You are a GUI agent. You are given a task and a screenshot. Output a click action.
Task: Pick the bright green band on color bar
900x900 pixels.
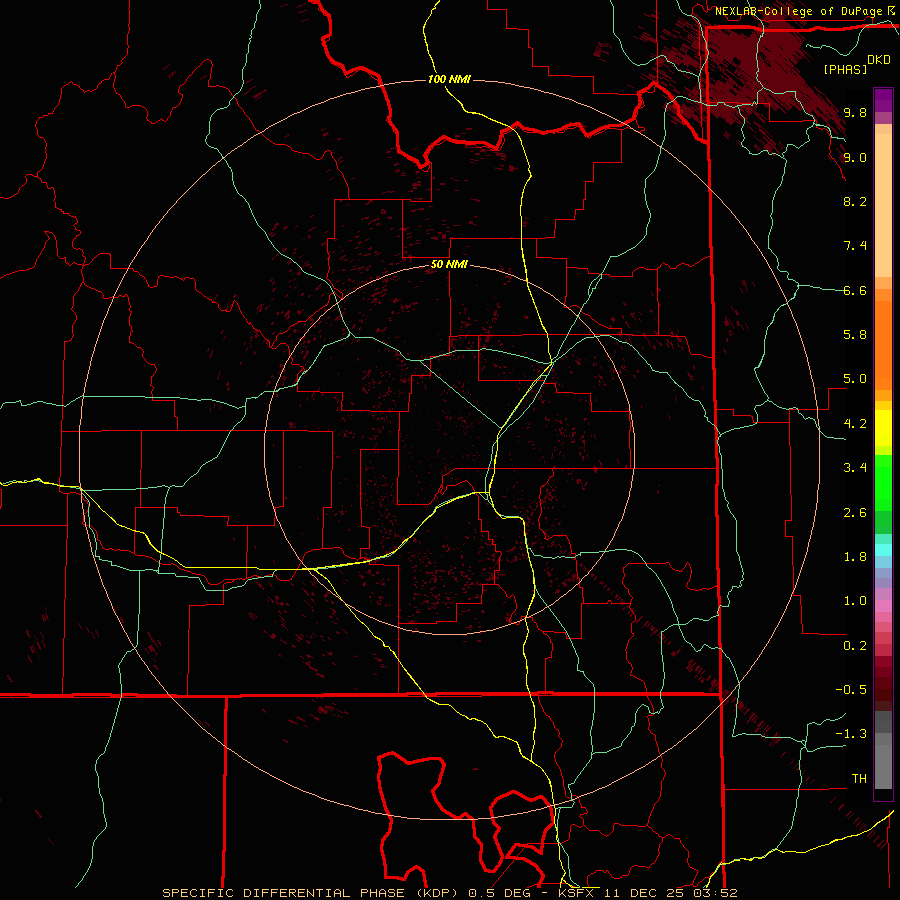[883, 482]
